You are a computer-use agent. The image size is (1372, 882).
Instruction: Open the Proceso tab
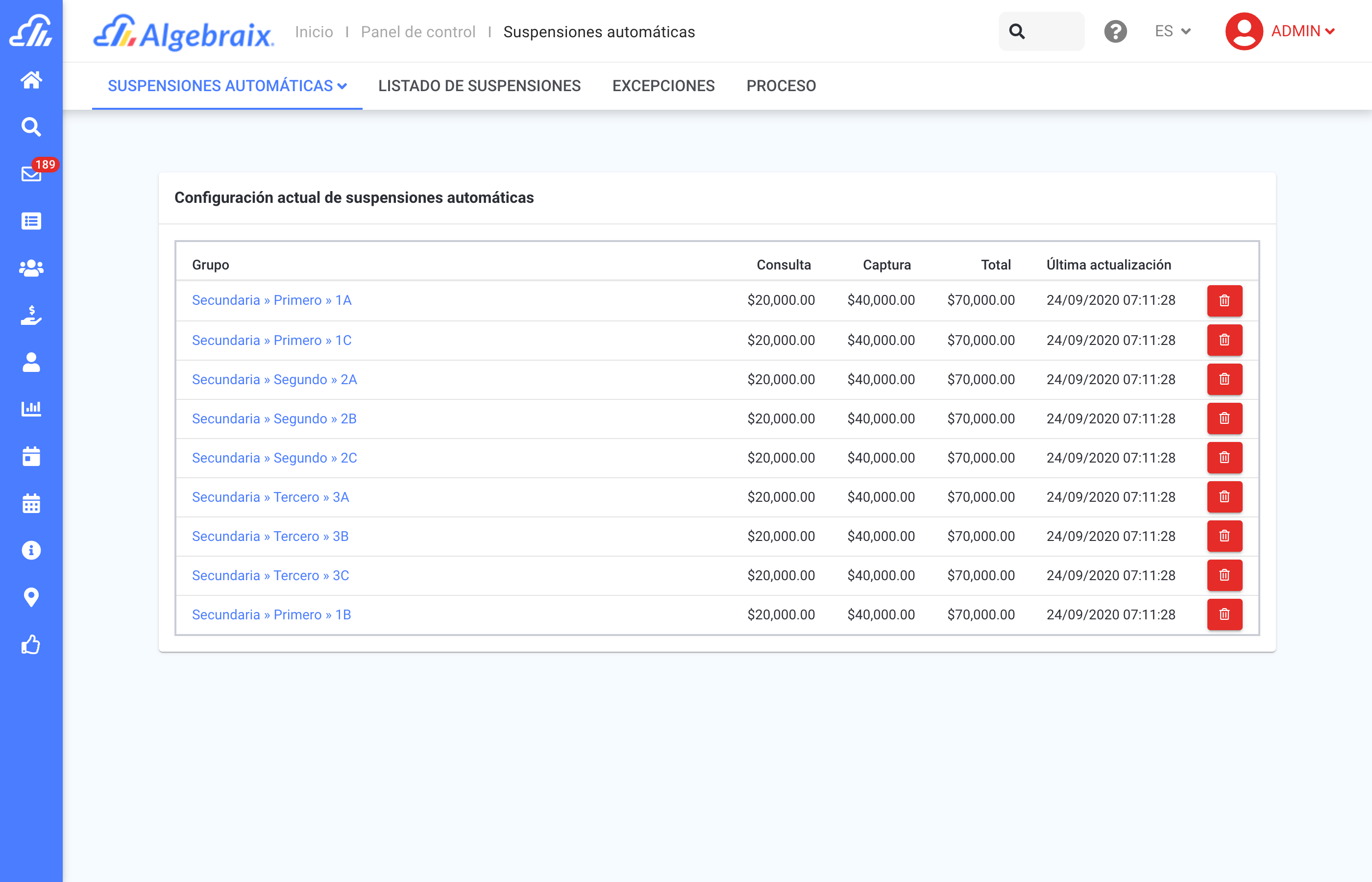[781, 86]
